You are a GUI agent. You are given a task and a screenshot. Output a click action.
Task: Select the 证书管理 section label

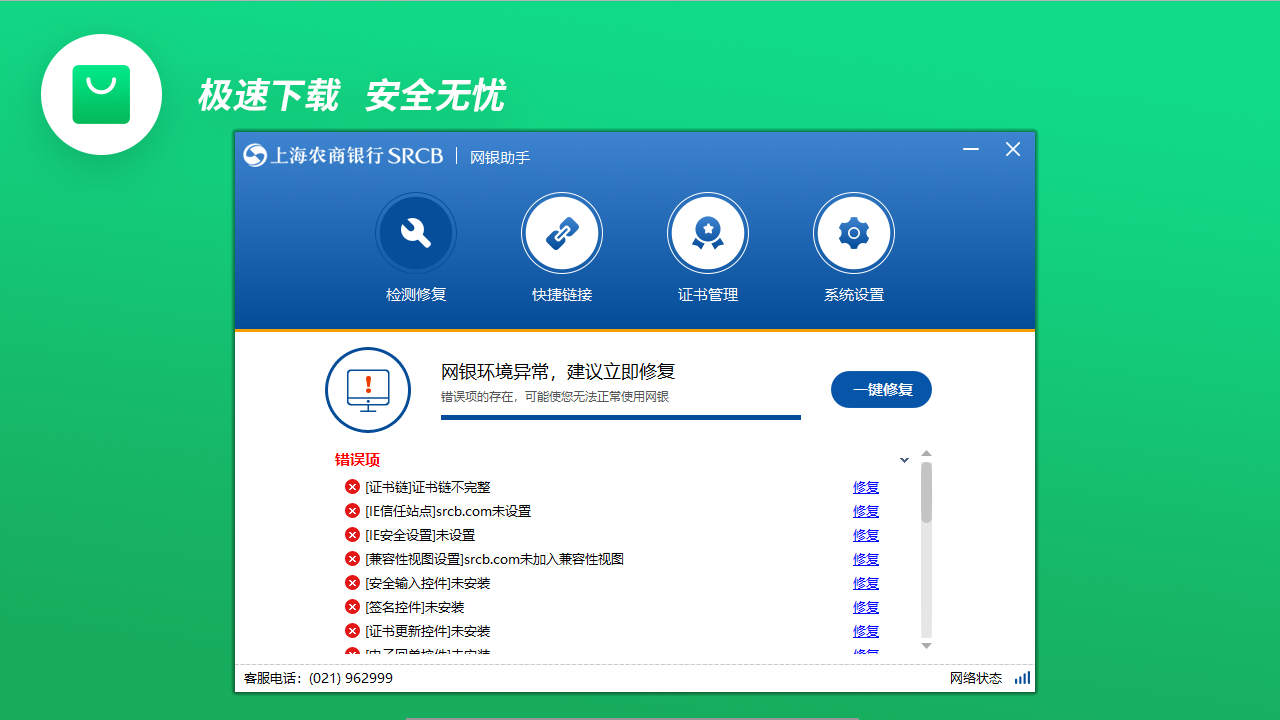click(708, 295)
